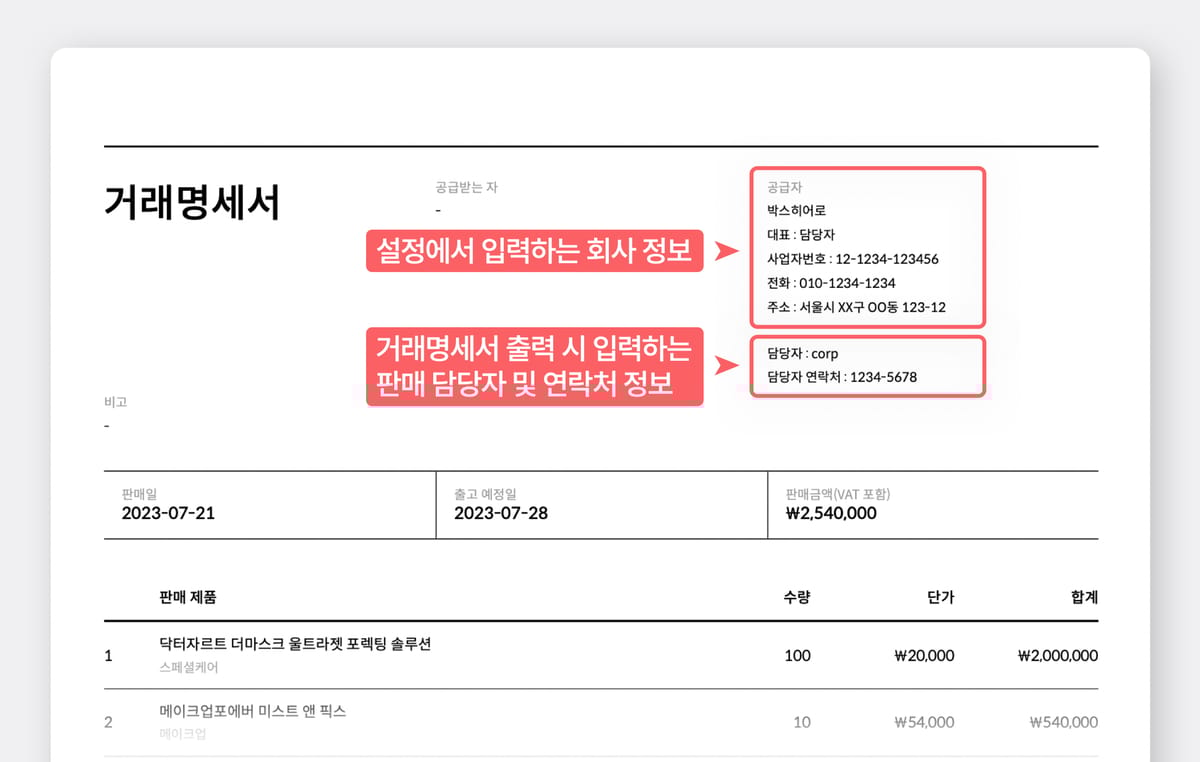Select the 출고 예정일 date 2023-07-28

[x=500, y=513]
